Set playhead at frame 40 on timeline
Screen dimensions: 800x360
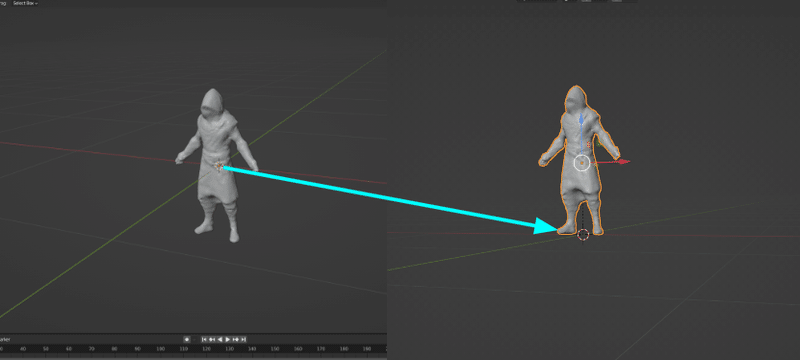[x=23, y=349]
